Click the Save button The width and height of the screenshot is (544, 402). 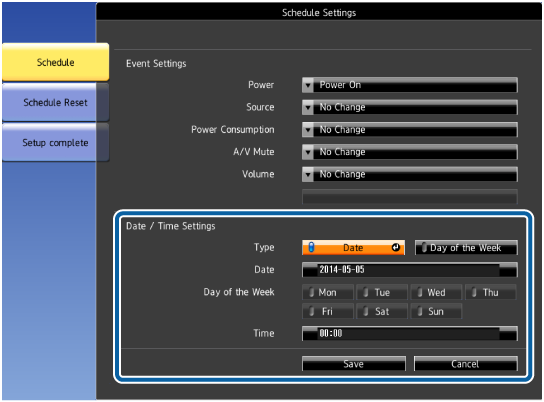pyautogui.click(x=354, y=363)
